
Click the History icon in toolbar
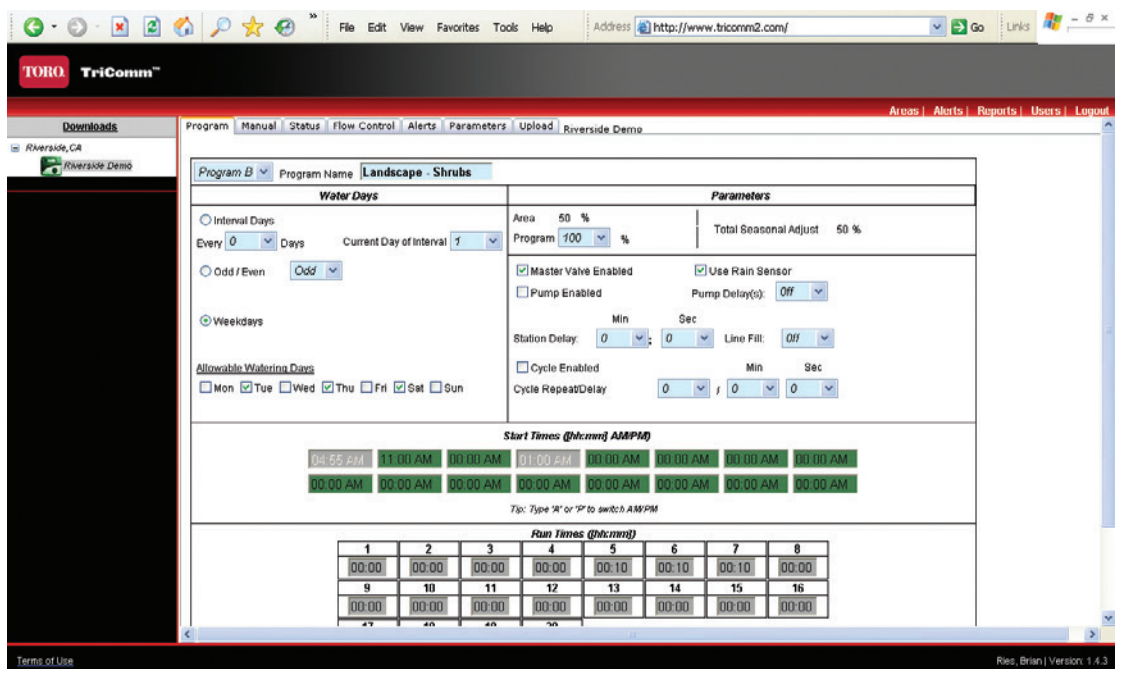285,27
